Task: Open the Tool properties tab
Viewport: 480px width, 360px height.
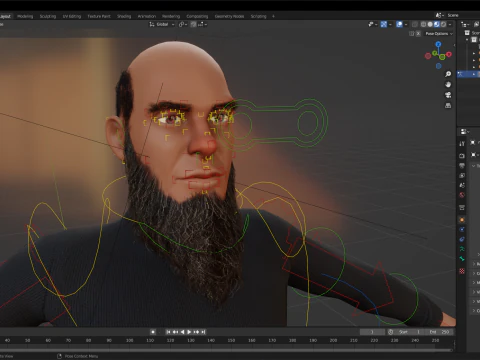Action: 462,144
